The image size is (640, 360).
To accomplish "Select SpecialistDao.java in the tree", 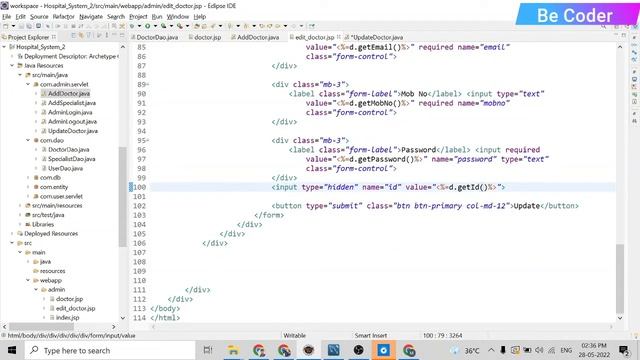I will [71, 159].
